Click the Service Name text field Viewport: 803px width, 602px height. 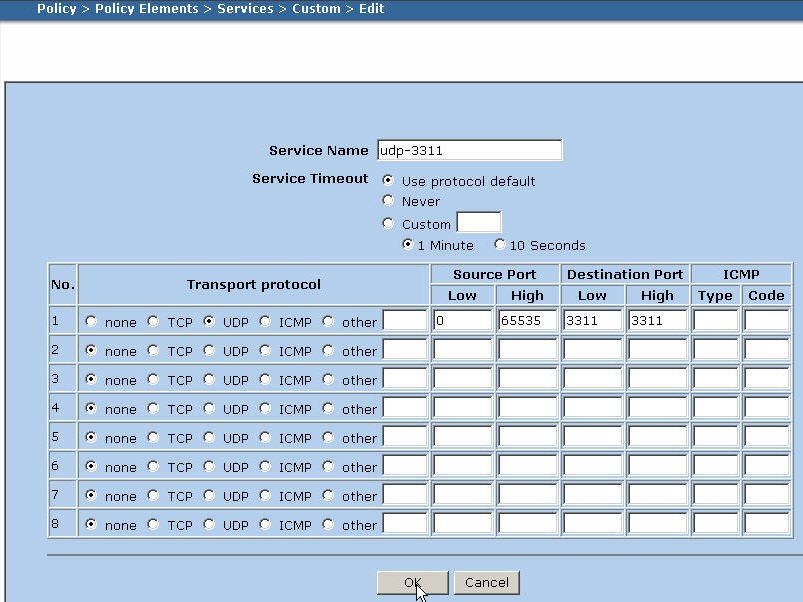click(469, 151)
